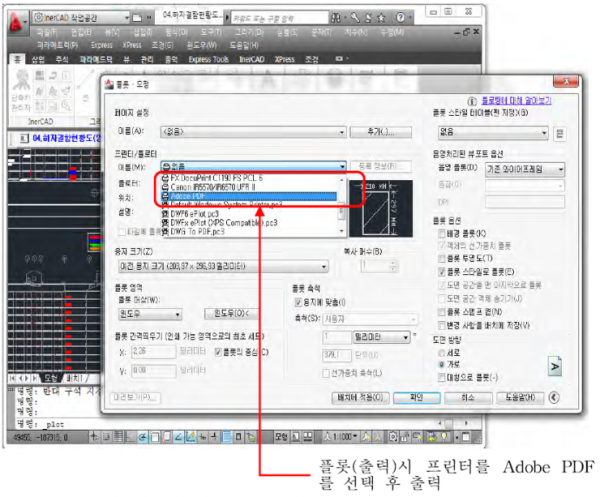Open 플롯 대상(W) 윈도우 dropdown
This screenshot has width=600, height=497.
click(x=150, y=314)
